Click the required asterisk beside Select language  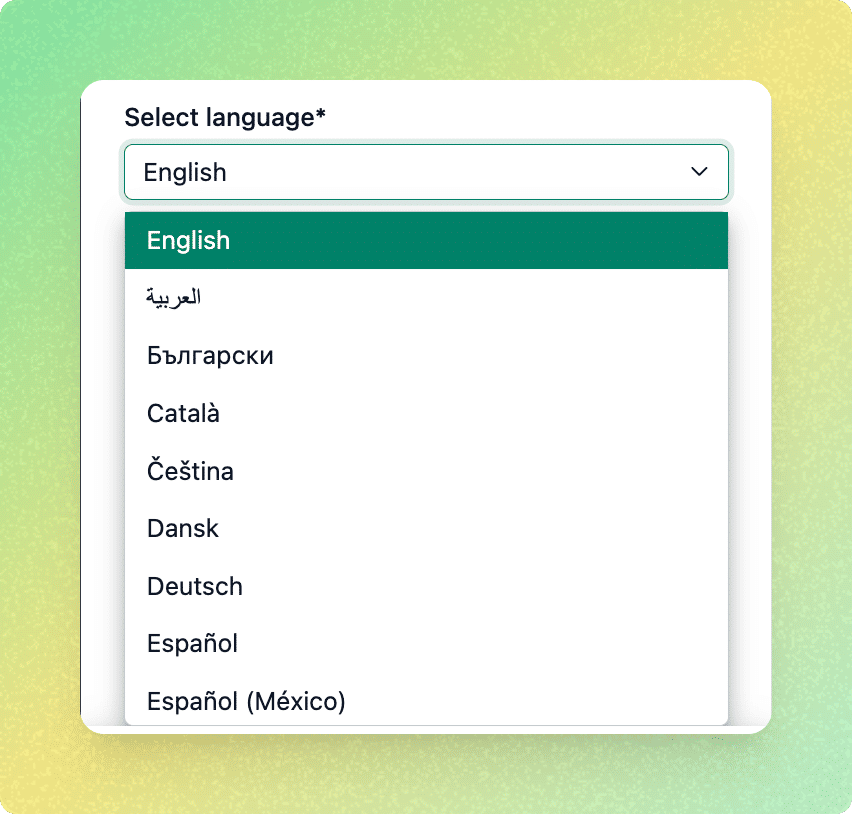(321, 116)
